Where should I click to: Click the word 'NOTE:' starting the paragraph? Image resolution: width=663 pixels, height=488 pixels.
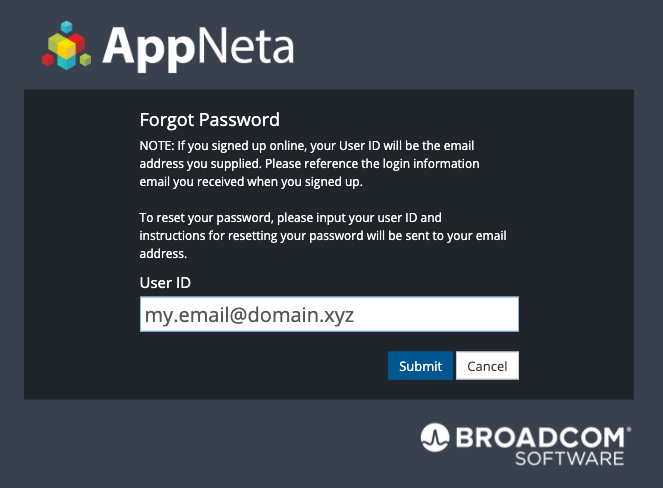coord(156,145)
